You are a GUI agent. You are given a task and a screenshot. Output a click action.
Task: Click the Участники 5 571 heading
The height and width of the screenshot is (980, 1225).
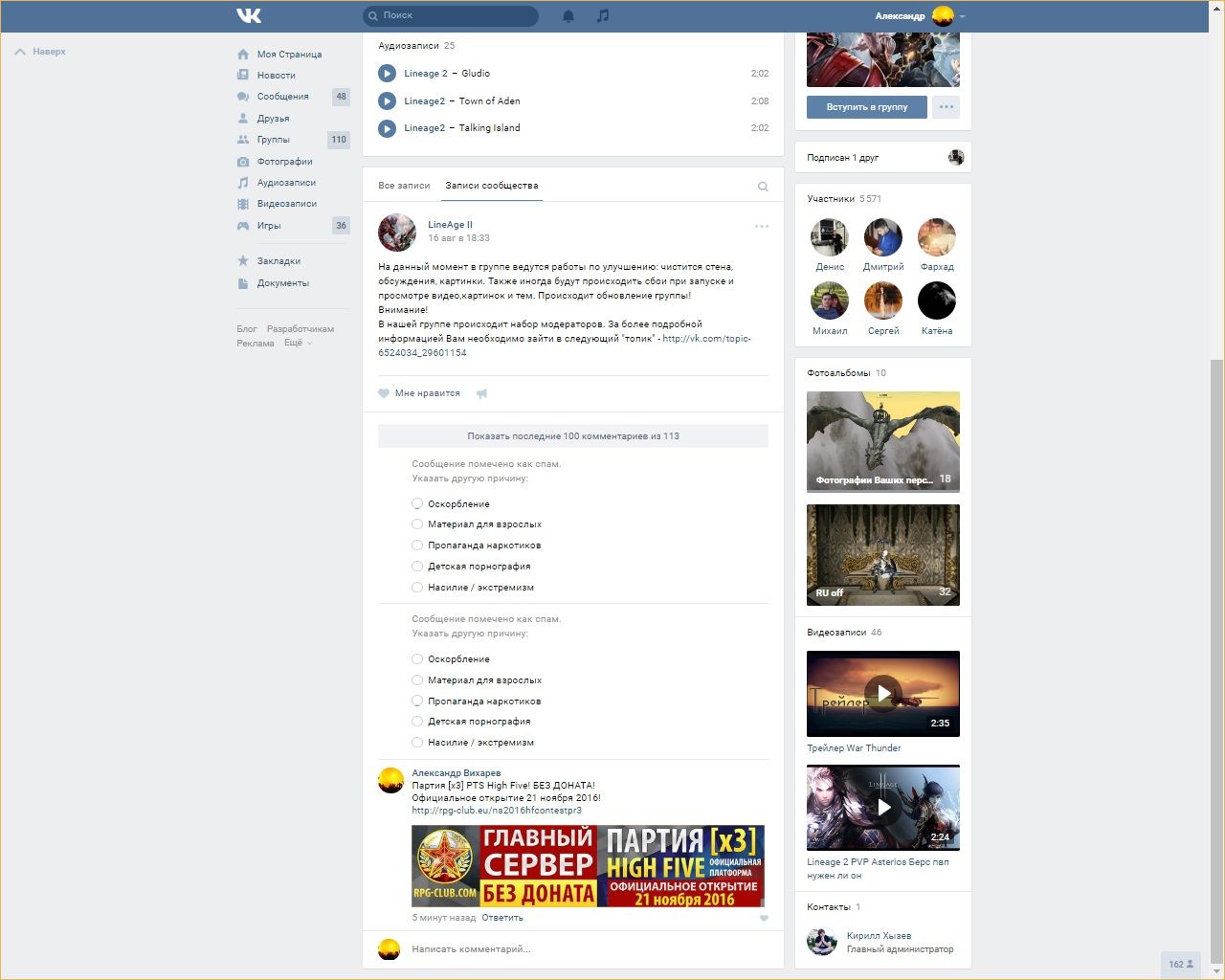(844, 199)
